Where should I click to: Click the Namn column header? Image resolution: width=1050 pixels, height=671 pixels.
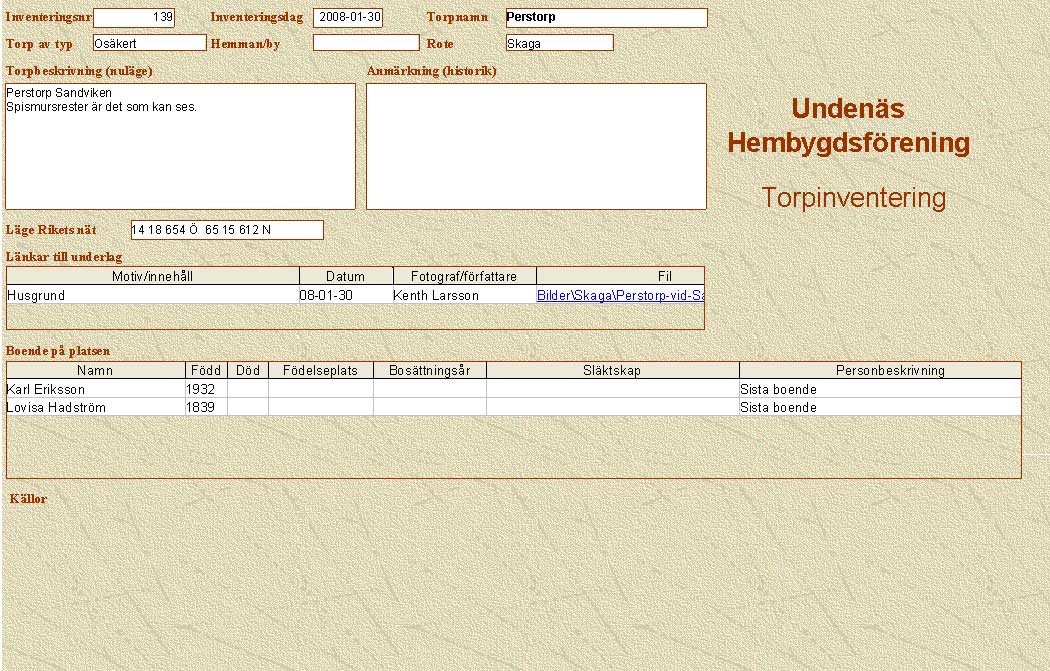(x=95, y=370)
